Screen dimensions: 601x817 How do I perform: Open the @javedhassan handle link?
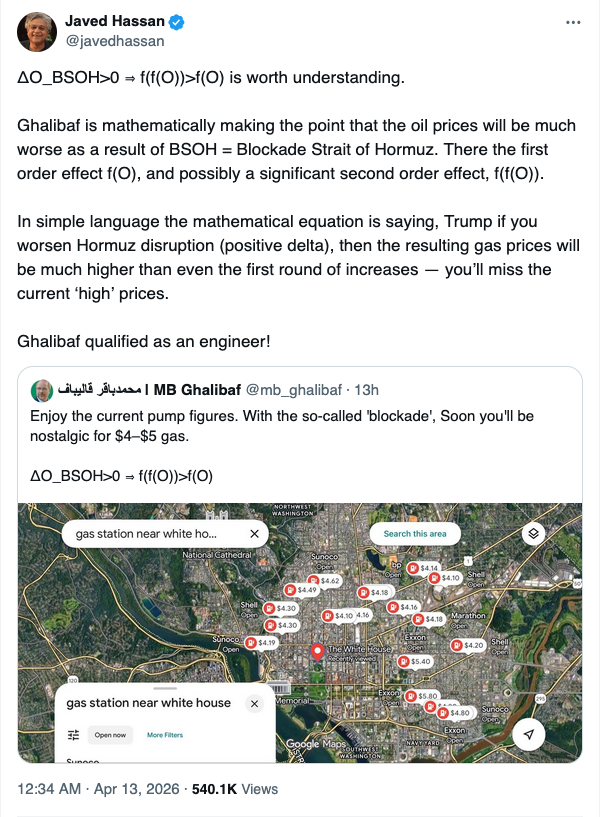pos(114,41)
